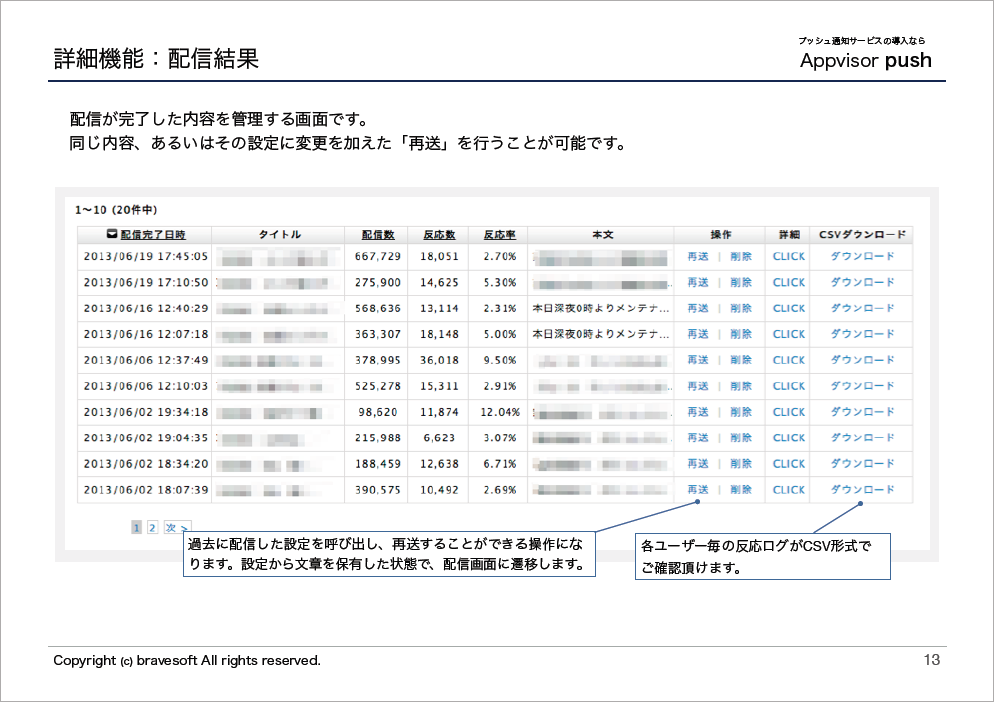This screenshot has height=702, width=994.
Task: Open CLICK details for 2013/06/02 19:34:18 row
Action: click(789, 412)
